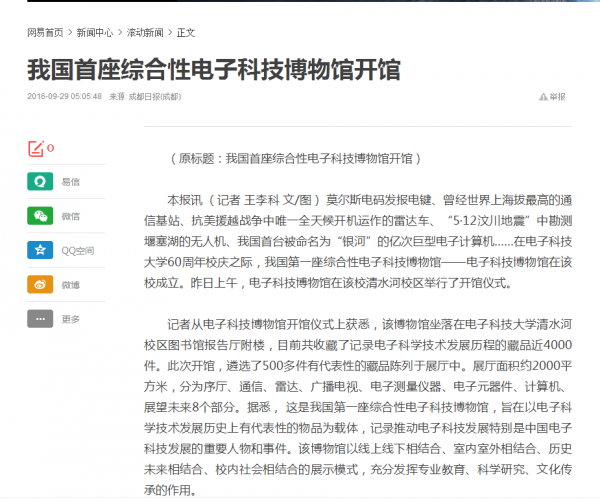Click the arrow after 网易首页
600x502 pixels.
click(70, 33)
